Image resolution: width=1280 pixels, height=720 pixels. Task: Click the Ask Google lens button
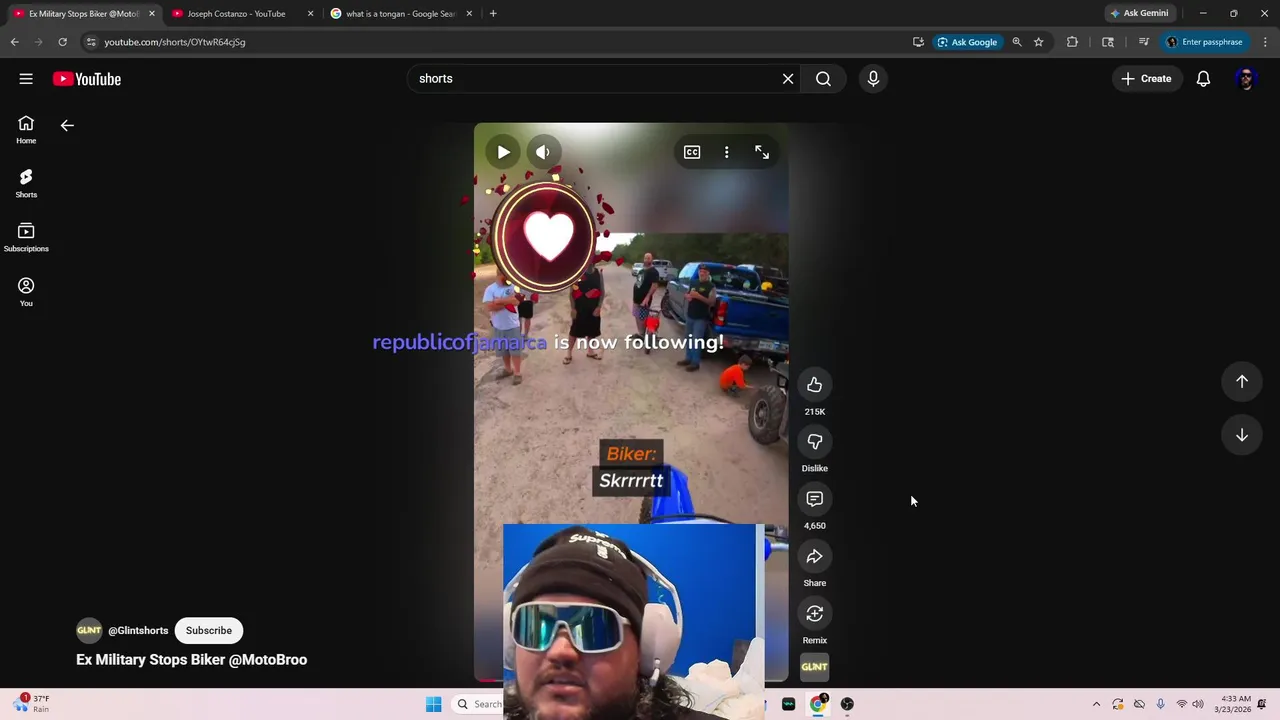[967, 42]
